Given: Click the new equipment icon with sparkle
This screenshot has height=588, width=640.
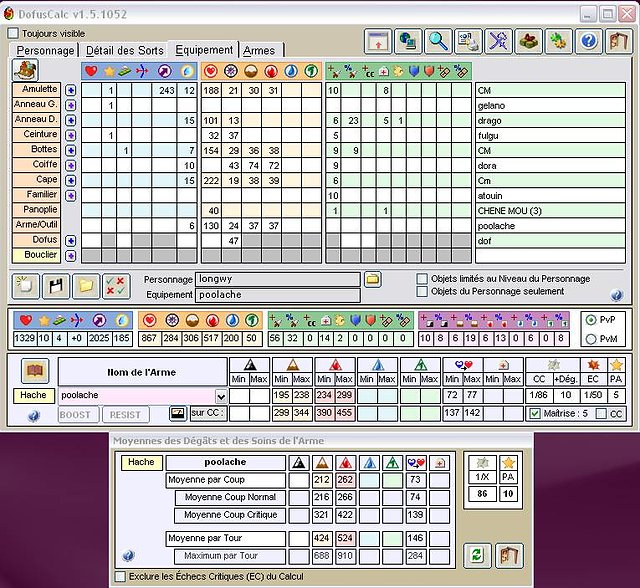Looking at the screenshot, I should coord(26,286).
